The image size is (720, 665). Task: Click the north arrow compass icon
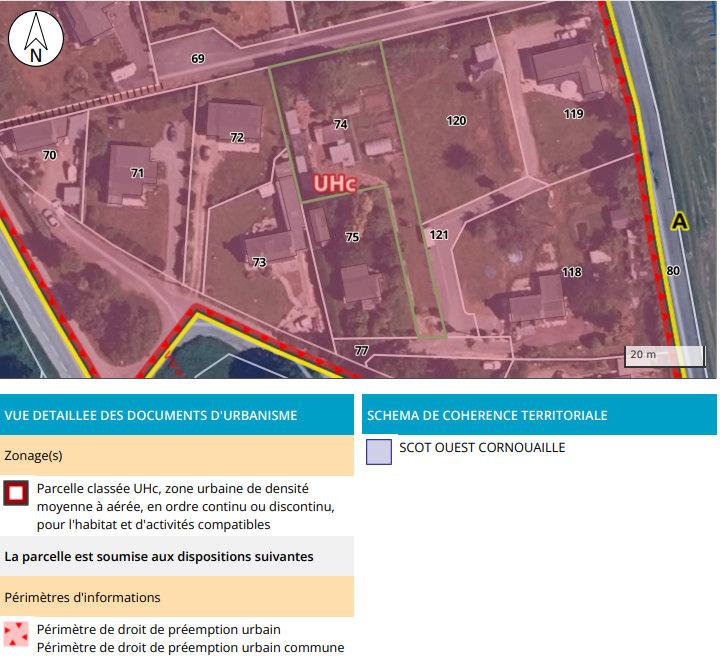click(36, 40)
